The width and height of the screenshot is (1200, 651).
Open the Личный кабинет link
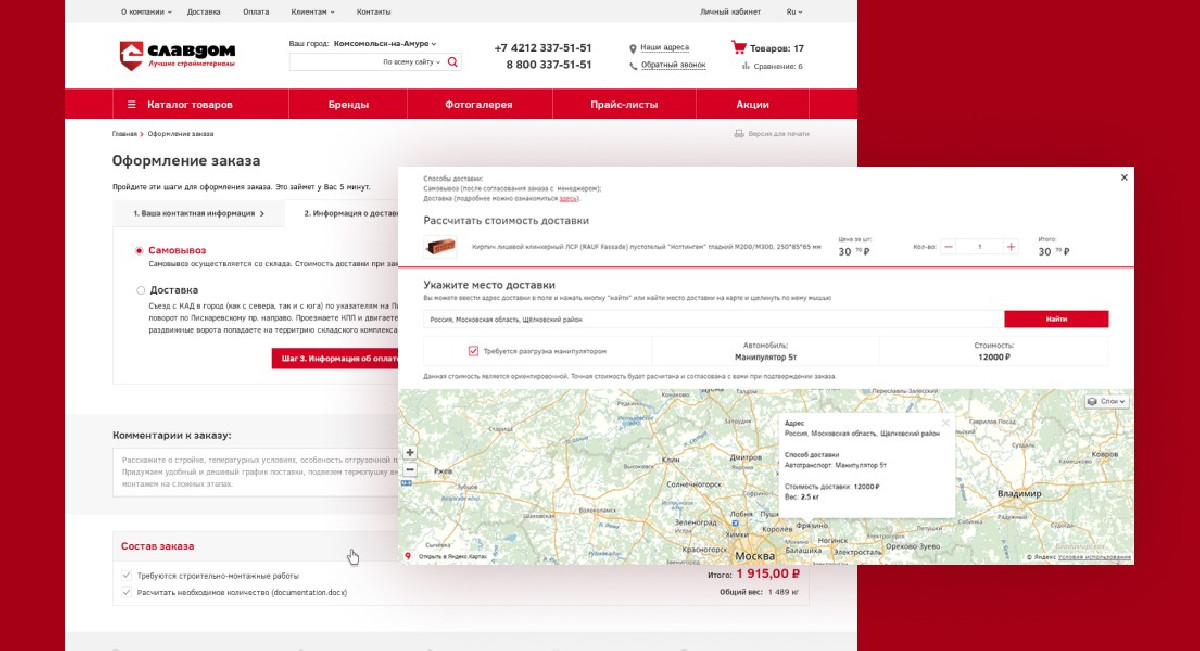[731, 12]
